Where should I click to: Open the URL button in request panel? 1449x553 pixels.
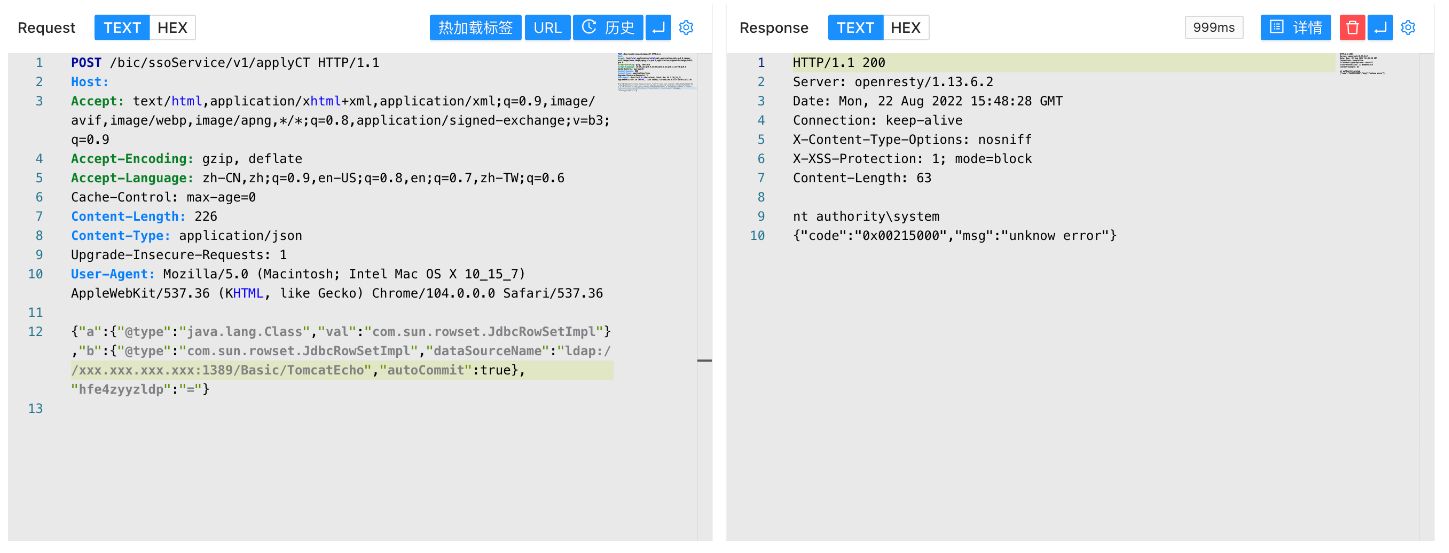coord(547,28)
